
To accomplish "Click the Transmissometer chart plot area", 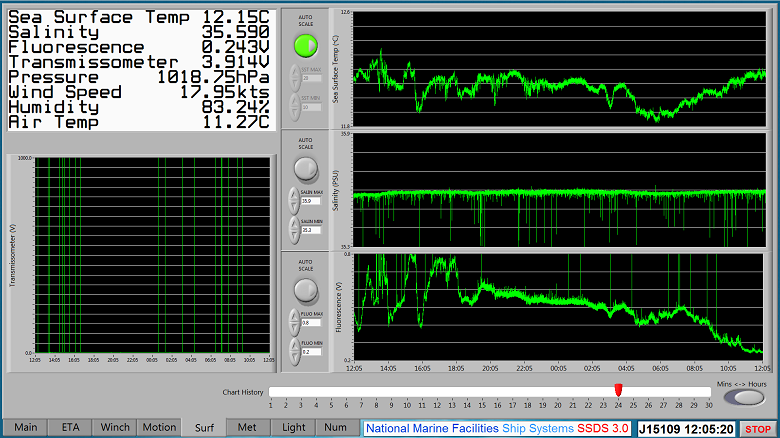I will tap(152, 255).
